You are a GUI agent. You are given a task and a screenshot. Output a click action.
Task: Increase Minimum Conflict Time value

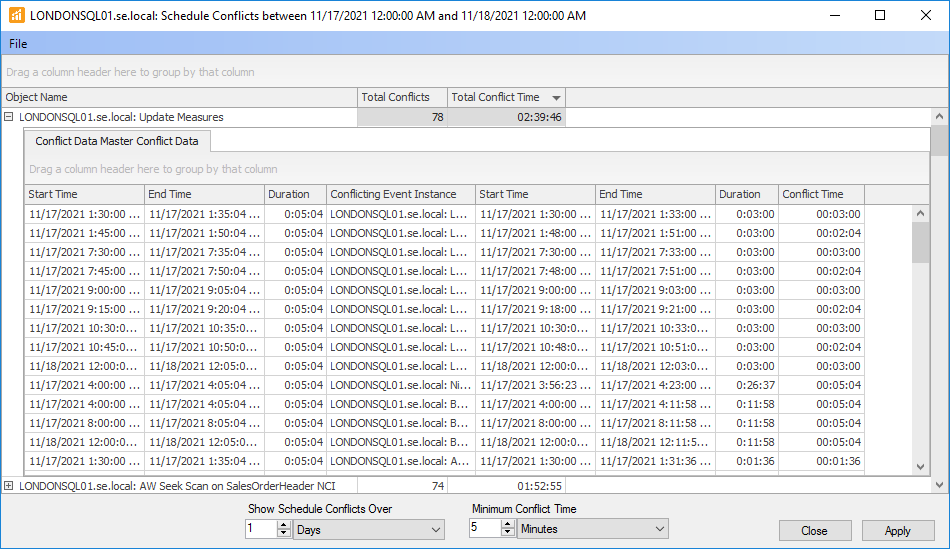(x=508, y=524)
